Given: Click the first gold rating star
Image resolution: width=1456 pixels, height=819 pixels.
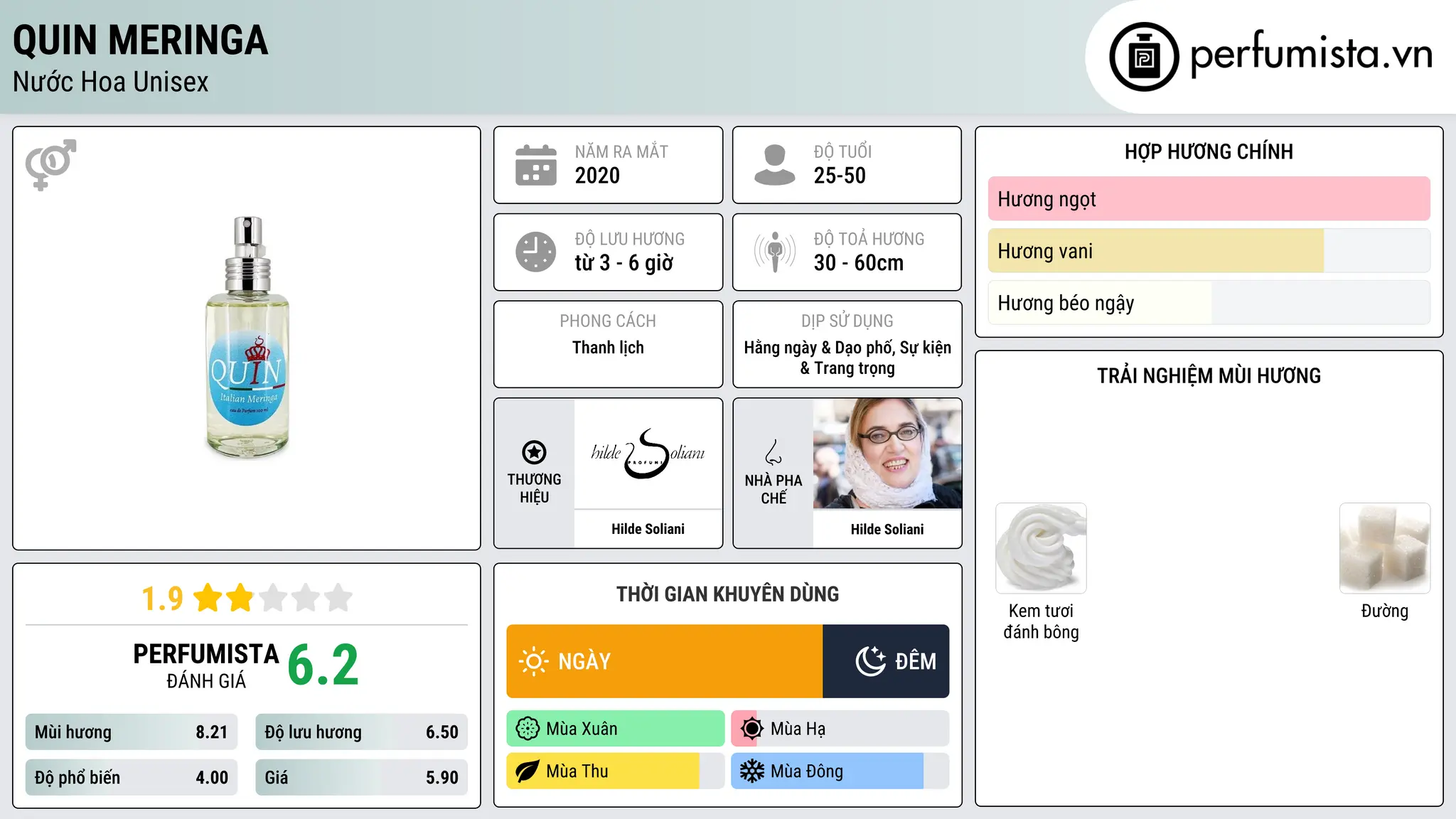Looking at the screenshot, I should pos(208,598).
